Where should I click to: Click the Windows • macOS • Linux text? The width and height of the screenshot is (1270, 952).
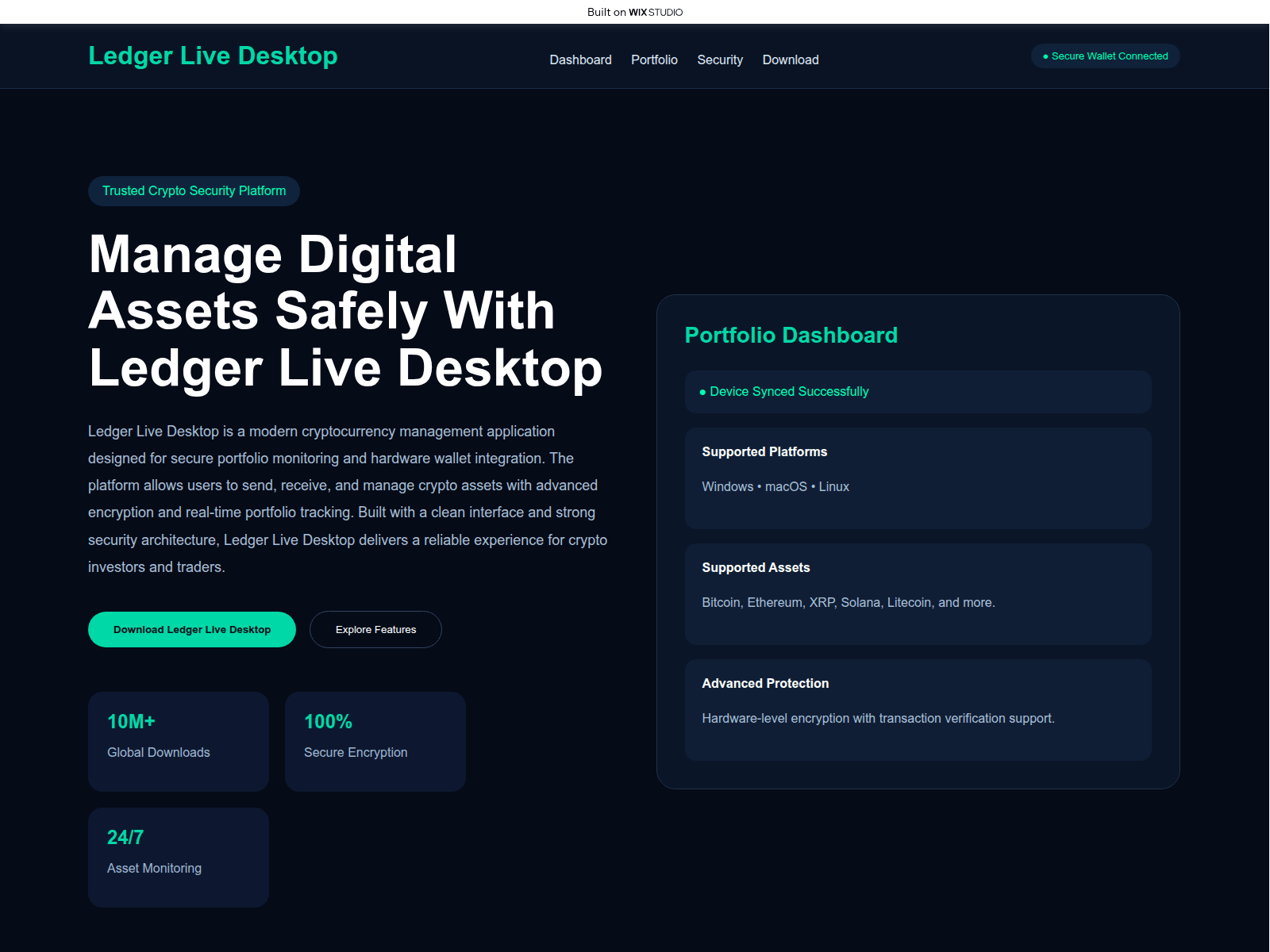(775, 486)
